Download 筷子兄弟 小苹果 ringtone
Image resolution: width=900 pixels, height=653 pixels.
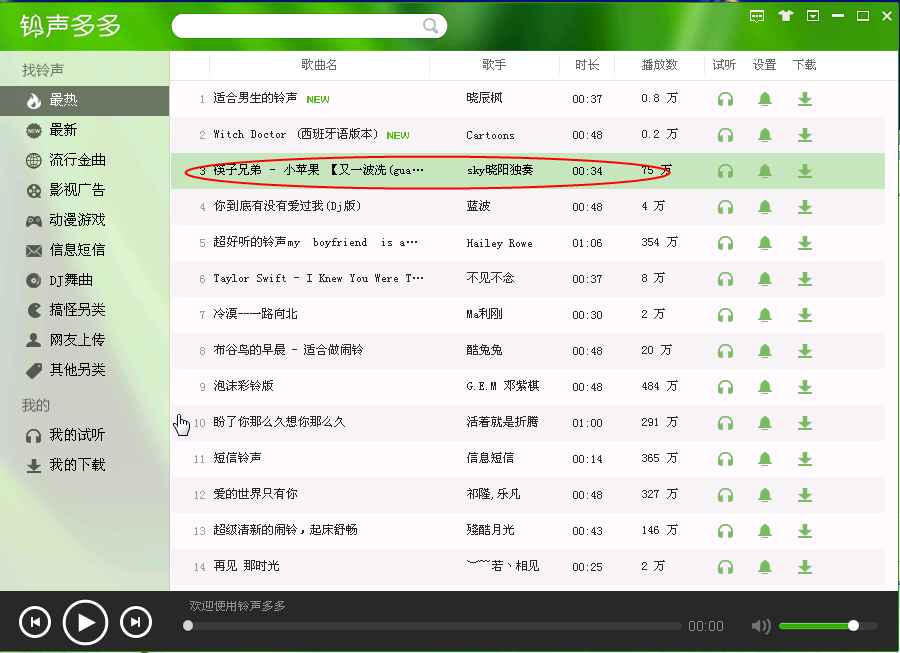(x=805, y=171)
